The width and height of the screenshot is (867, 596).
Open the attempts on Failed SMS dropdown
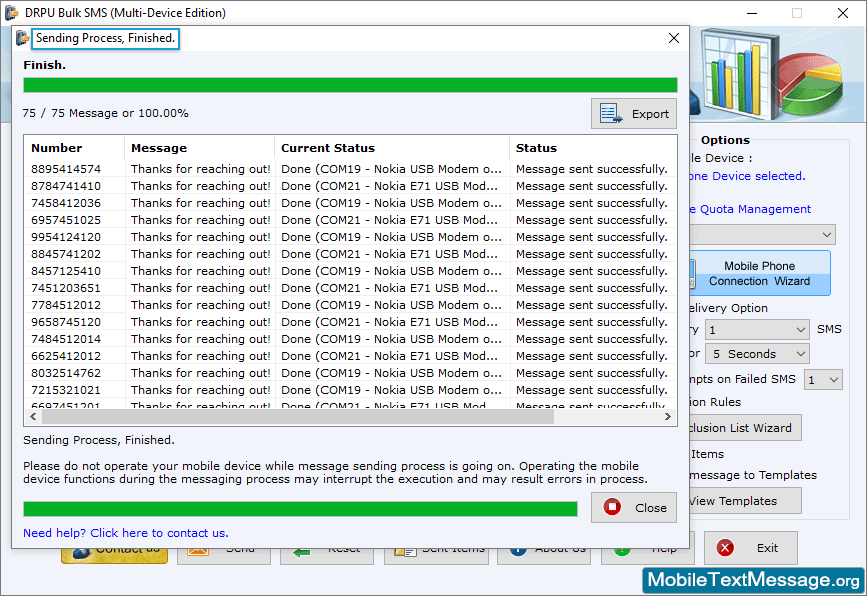pyautogui.click(x=823, y=380)
